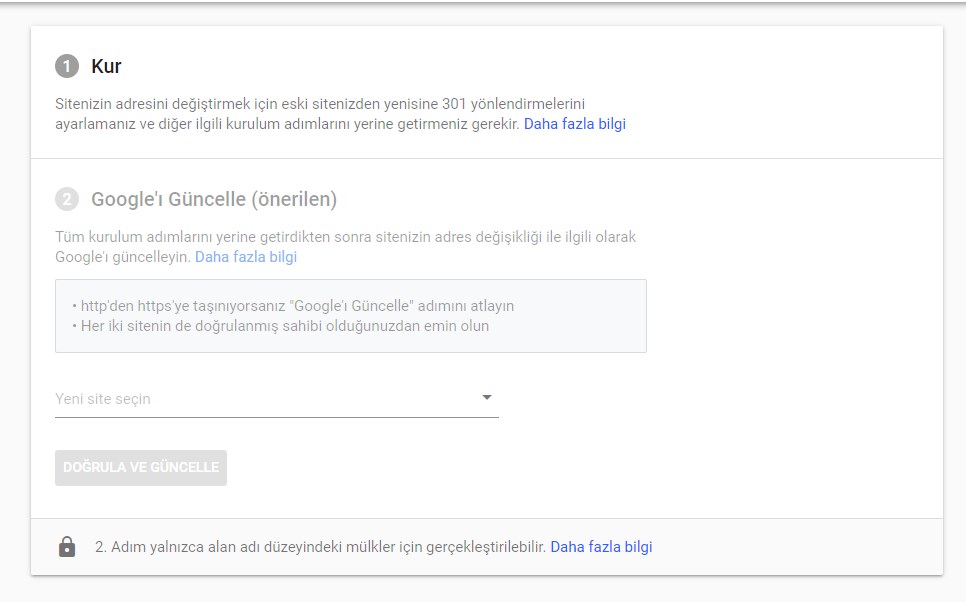Click the step 1 number circle icon
Viewport: 966px width, 602px height.
[67, 66]
